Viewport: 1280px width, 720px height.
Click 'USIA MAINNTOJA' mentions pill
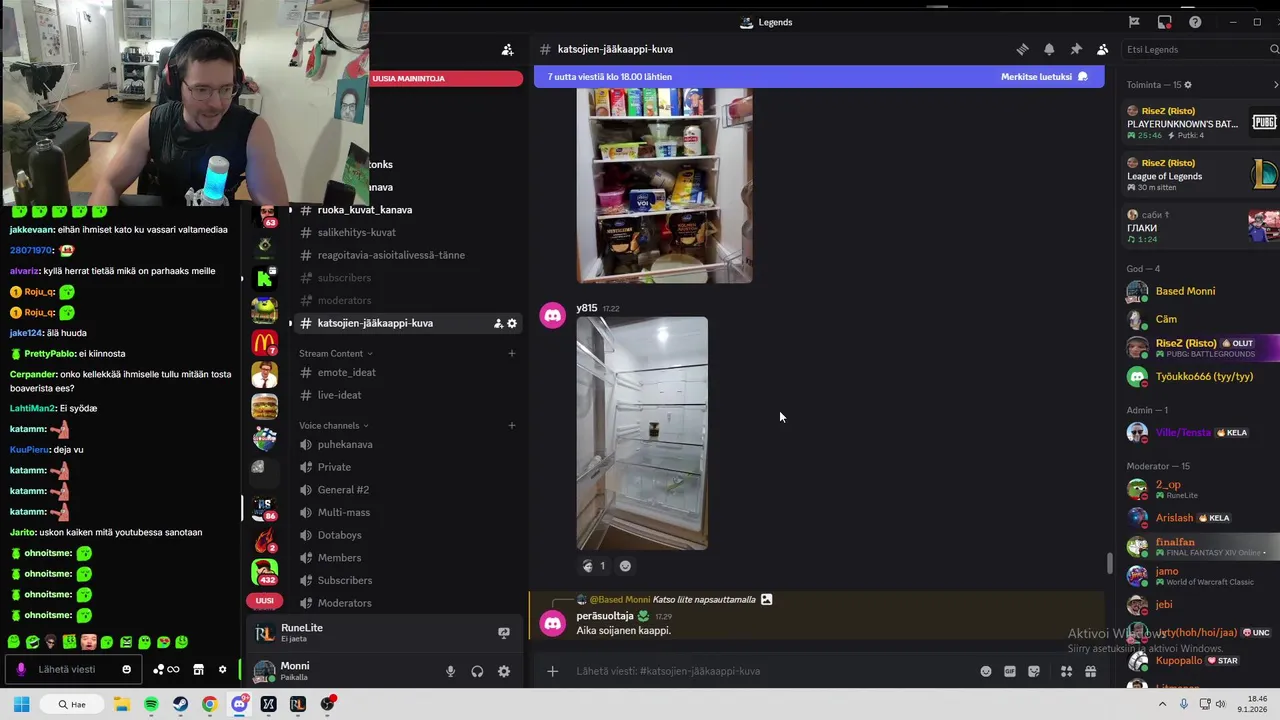point(446,78)
